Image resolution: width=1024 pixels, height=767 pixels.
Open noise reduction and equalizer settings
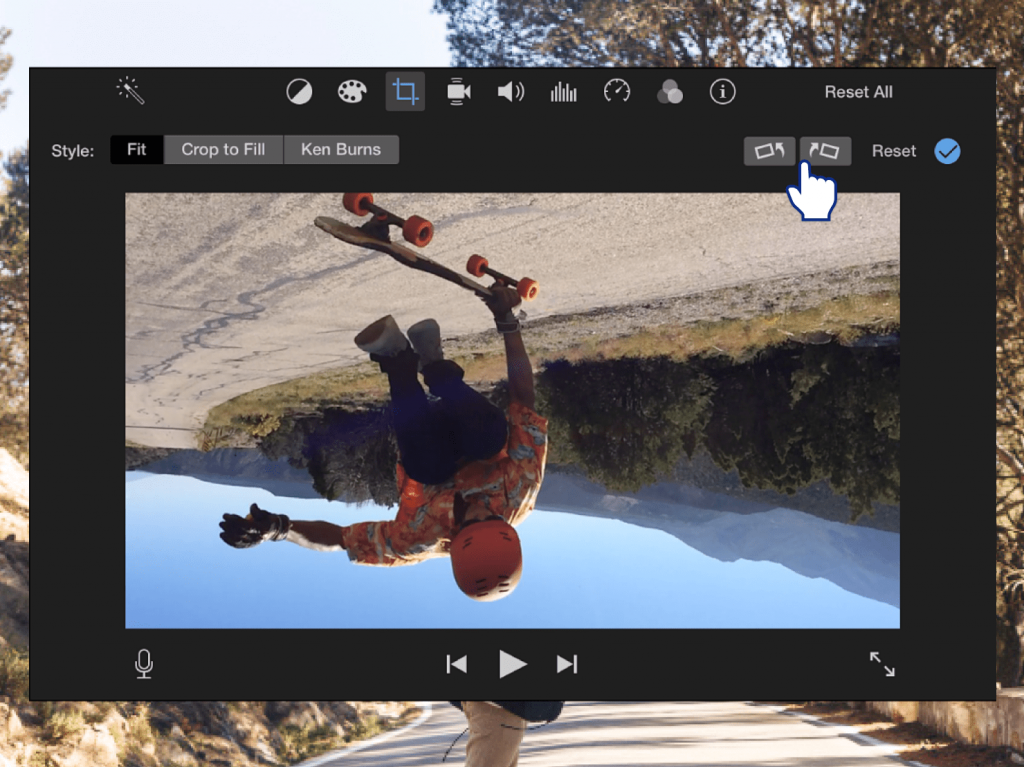(x=564, y=92)
